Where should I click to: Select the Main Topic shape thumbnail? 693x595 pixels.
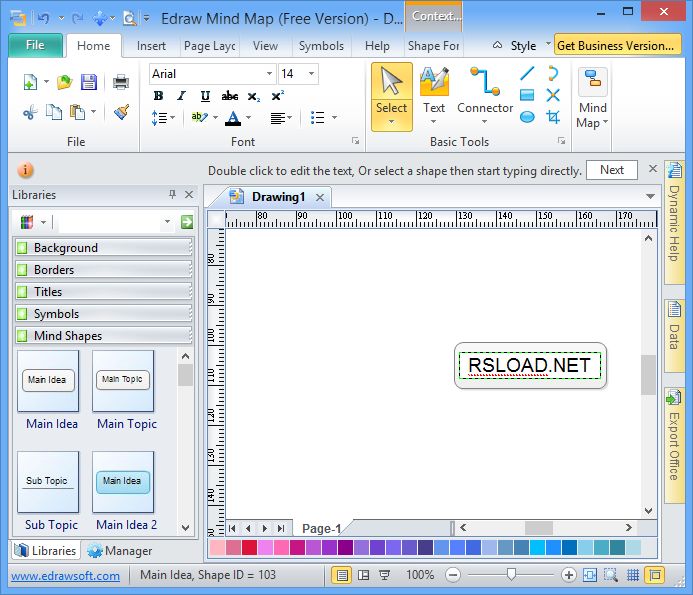(123, 381)
